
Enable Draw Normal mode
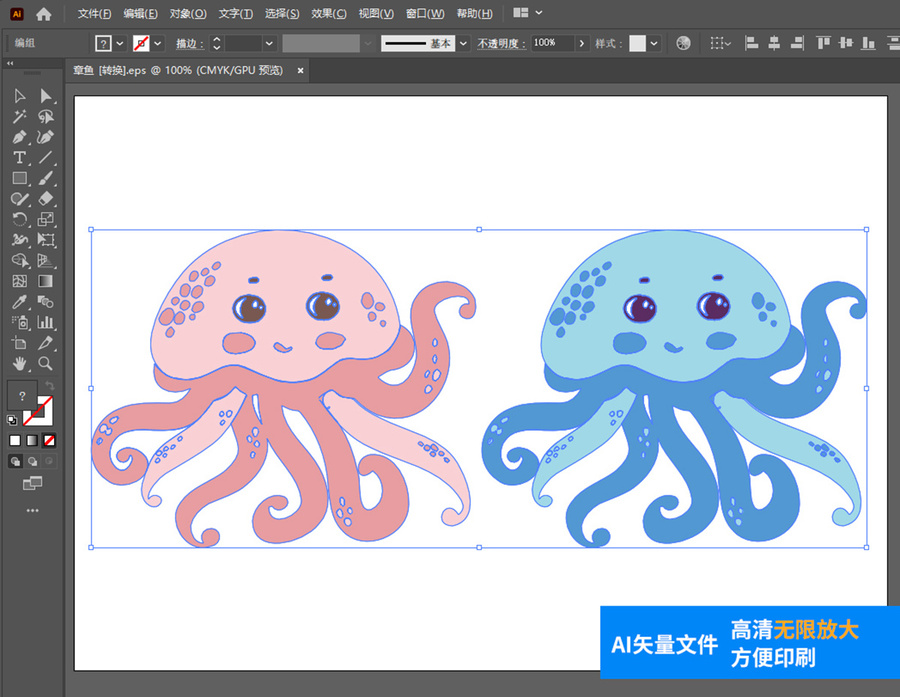15,461
